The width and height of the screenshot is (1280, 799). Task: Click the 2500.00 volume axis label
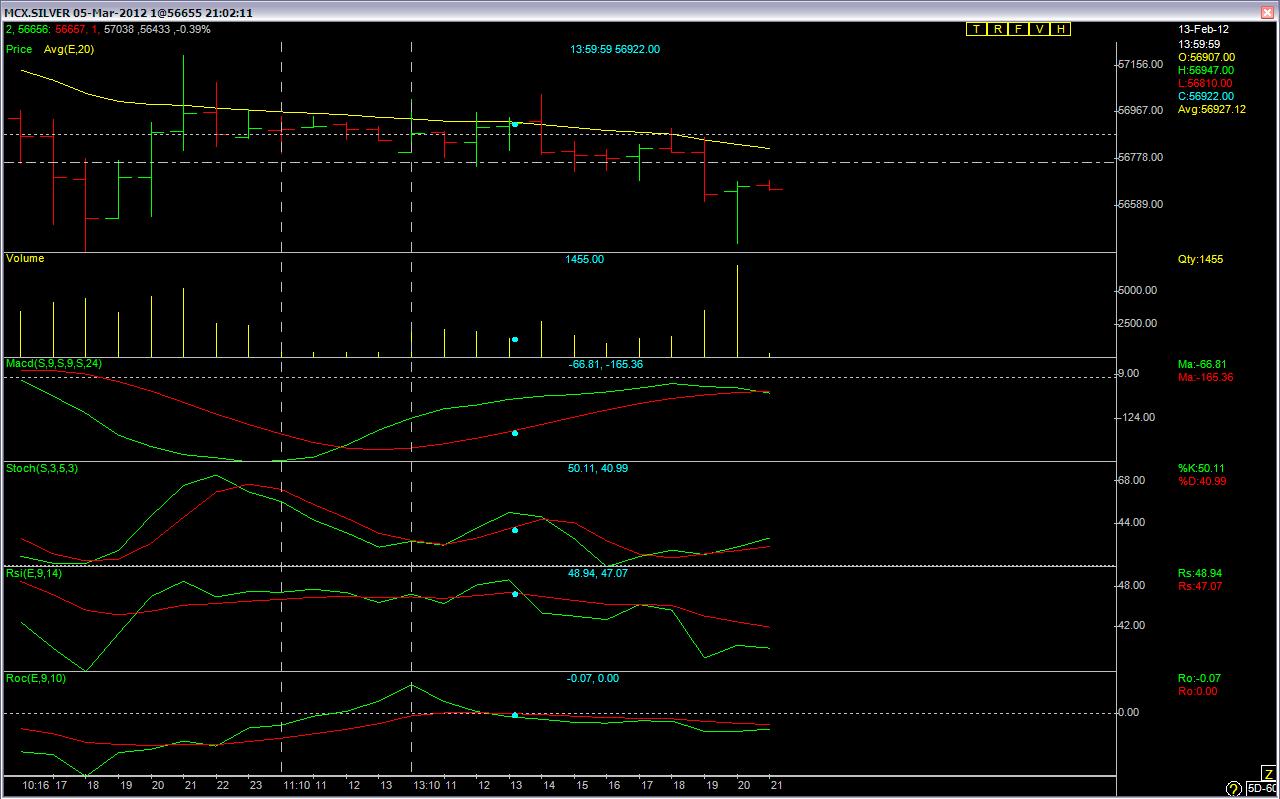pos(1137,324)
